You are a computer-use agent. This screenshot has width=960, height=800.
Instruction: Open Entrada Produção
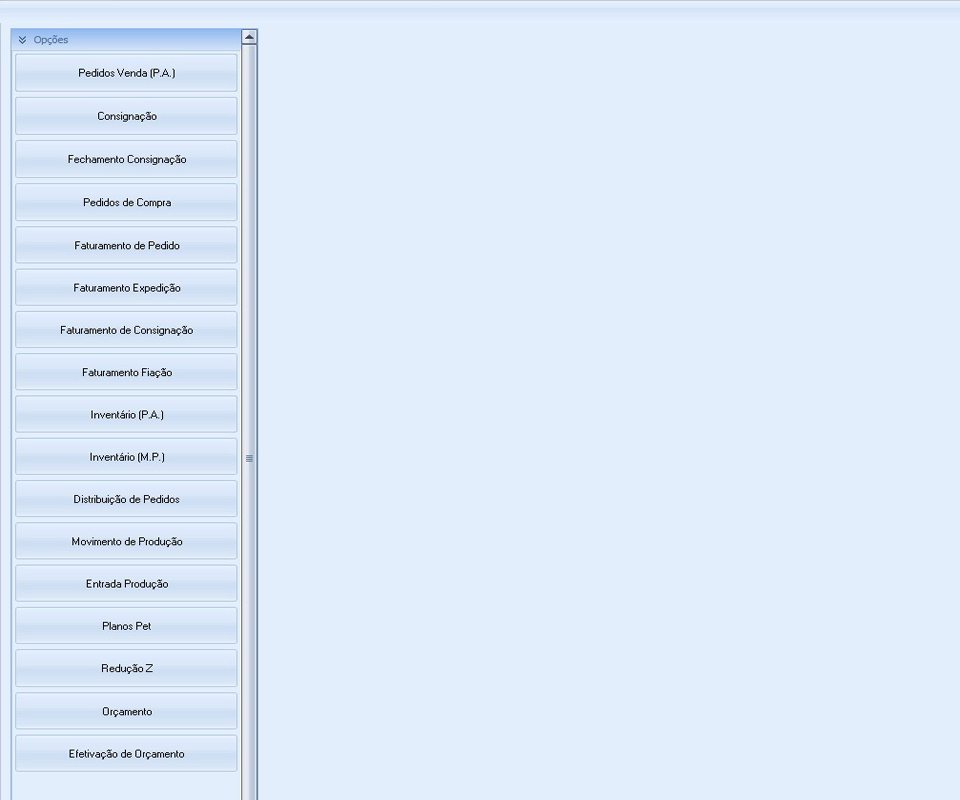tap(127, 584)
